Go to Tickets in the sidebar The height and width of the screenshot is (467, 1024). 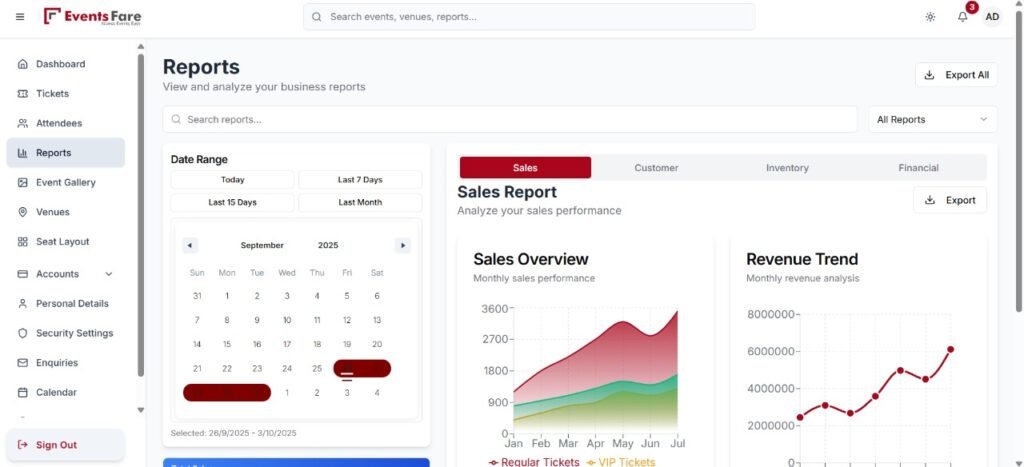(52, 94)
